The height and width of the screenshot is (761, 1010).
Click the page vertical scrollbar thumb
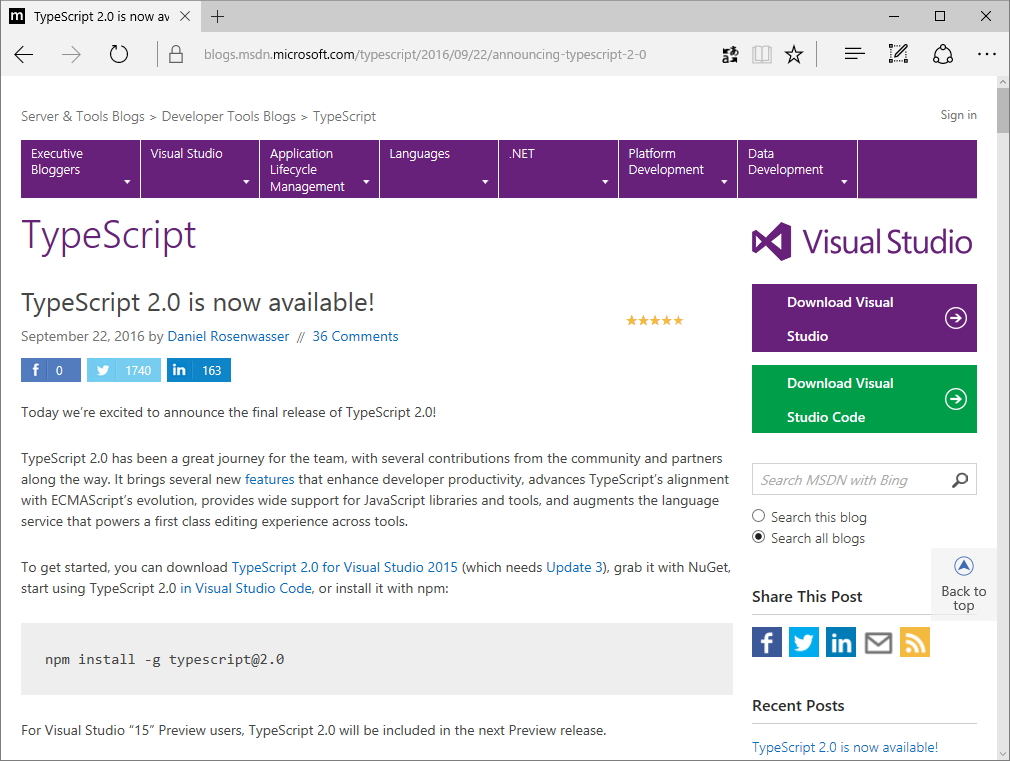[1003, 110]
